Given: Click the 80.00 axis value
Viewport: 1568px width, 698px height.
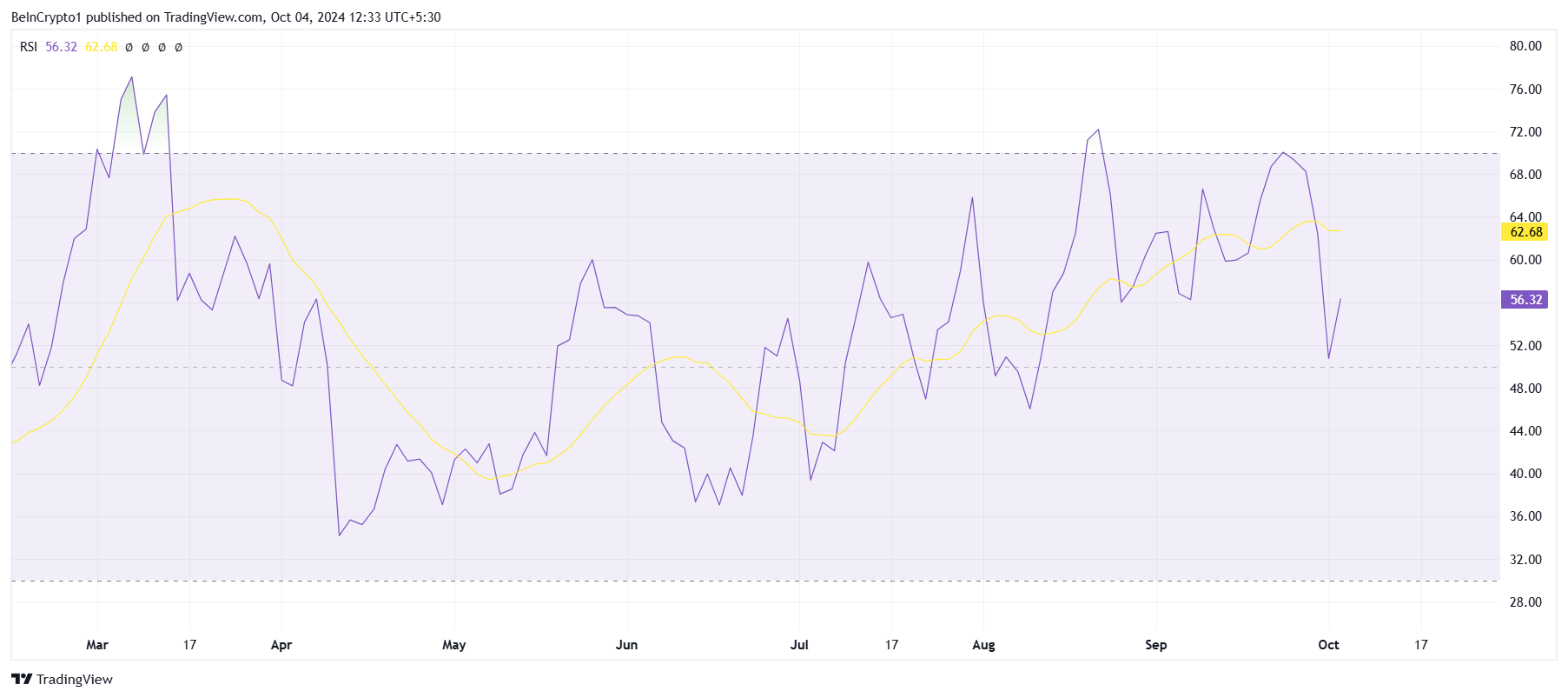Looking at the screenshot, I should [x=1525, y=46].
